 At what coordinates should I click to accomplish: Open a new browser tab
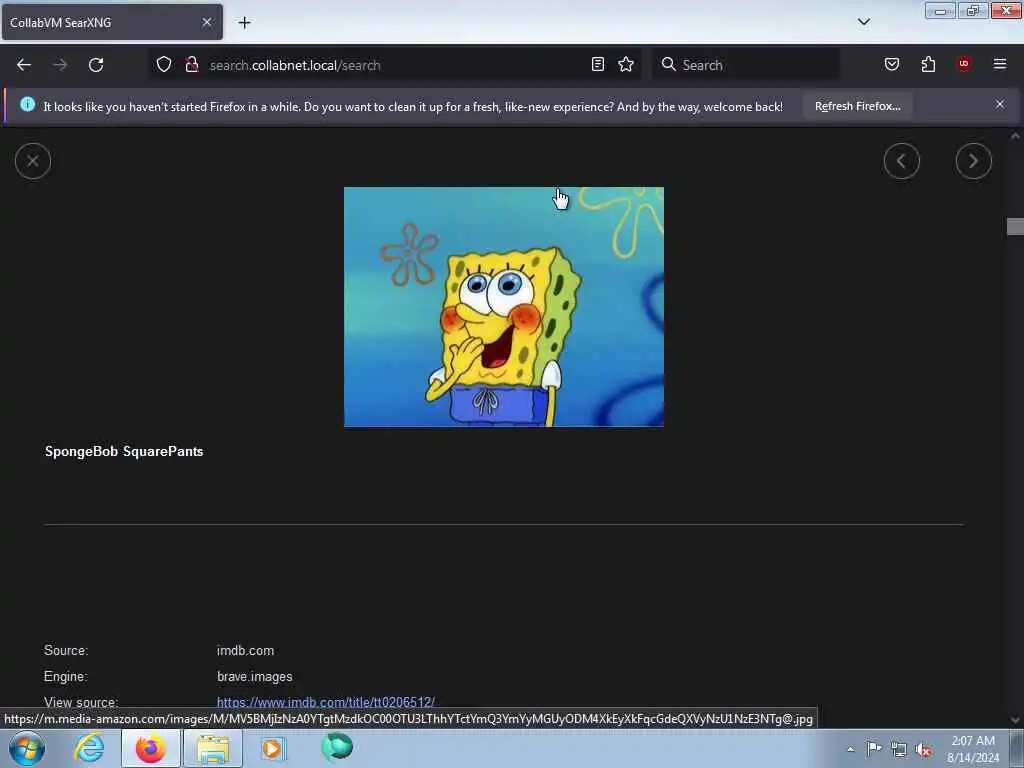click(244, 23)
